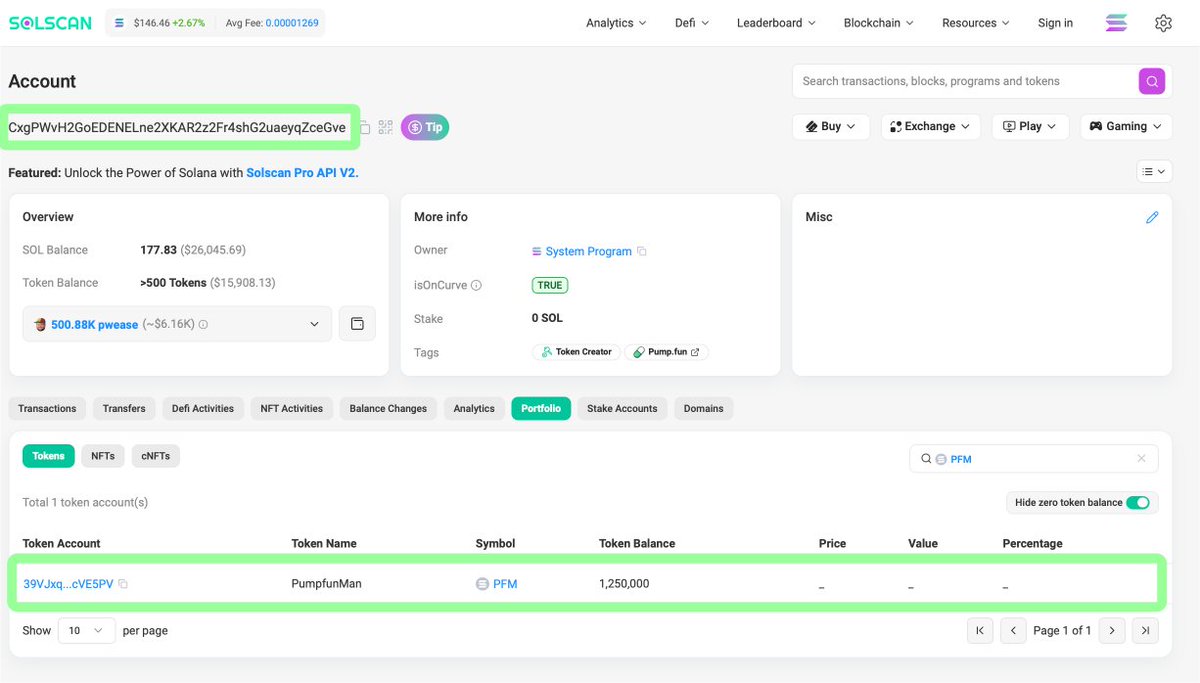Click the Tip button
1200x683 pixels.
click(x=425, y=127)
